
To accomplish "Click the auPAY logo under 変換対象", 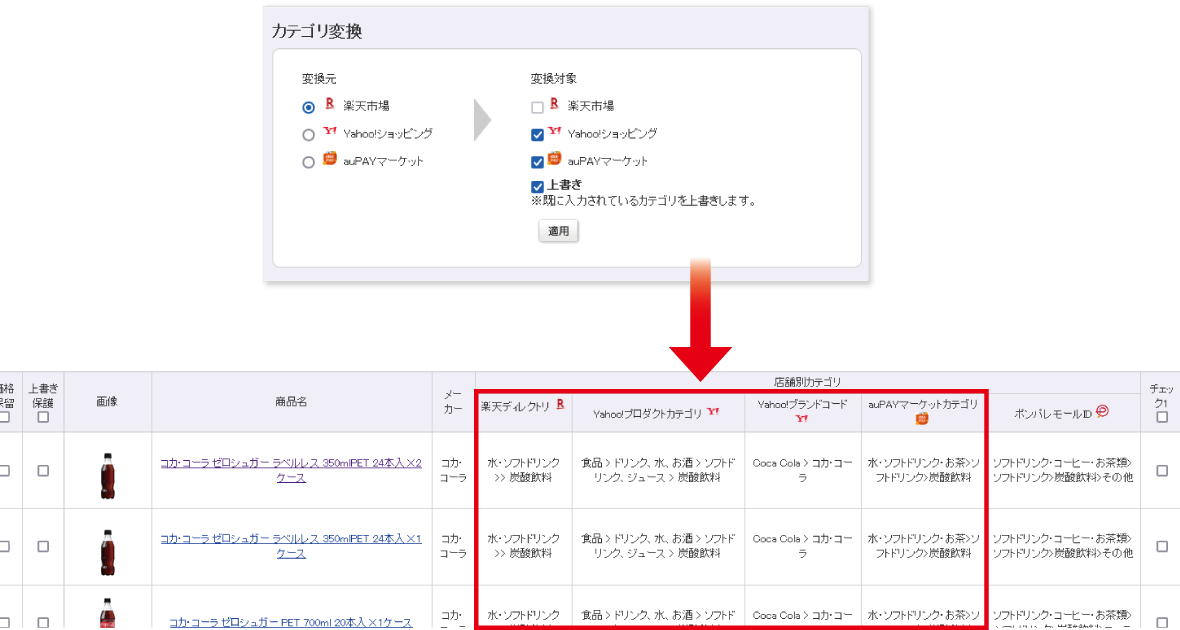I will click(555, 158).
